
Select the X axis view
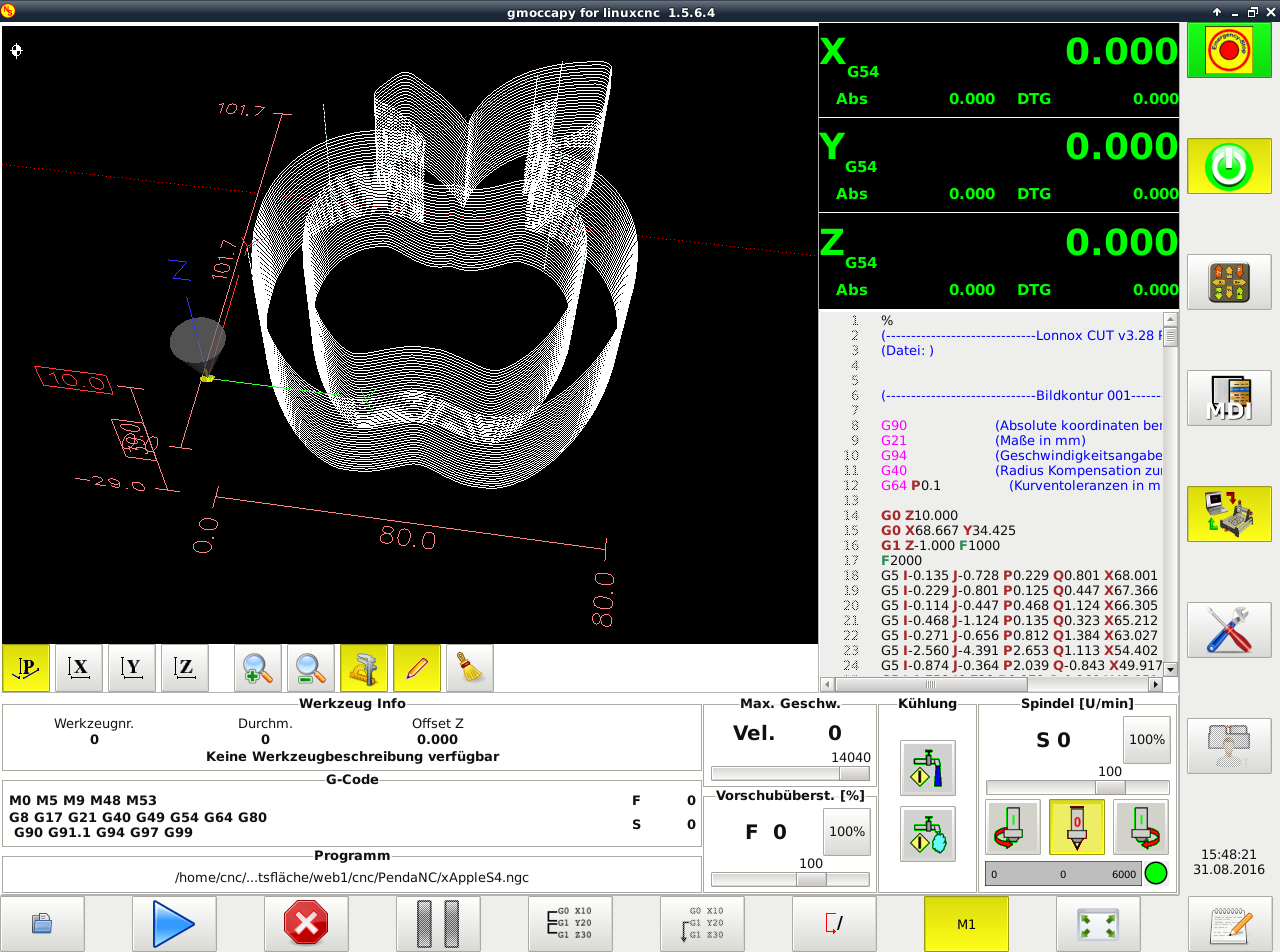pos(79,668)
